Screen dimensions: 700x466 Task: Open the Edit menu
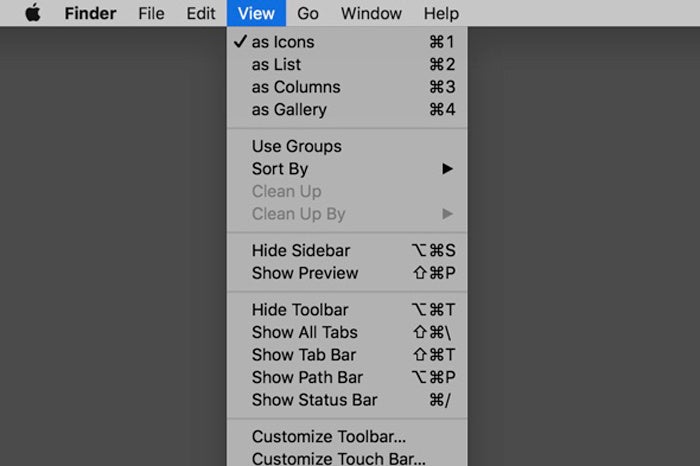pyautogui.click(x=200, y=13)
